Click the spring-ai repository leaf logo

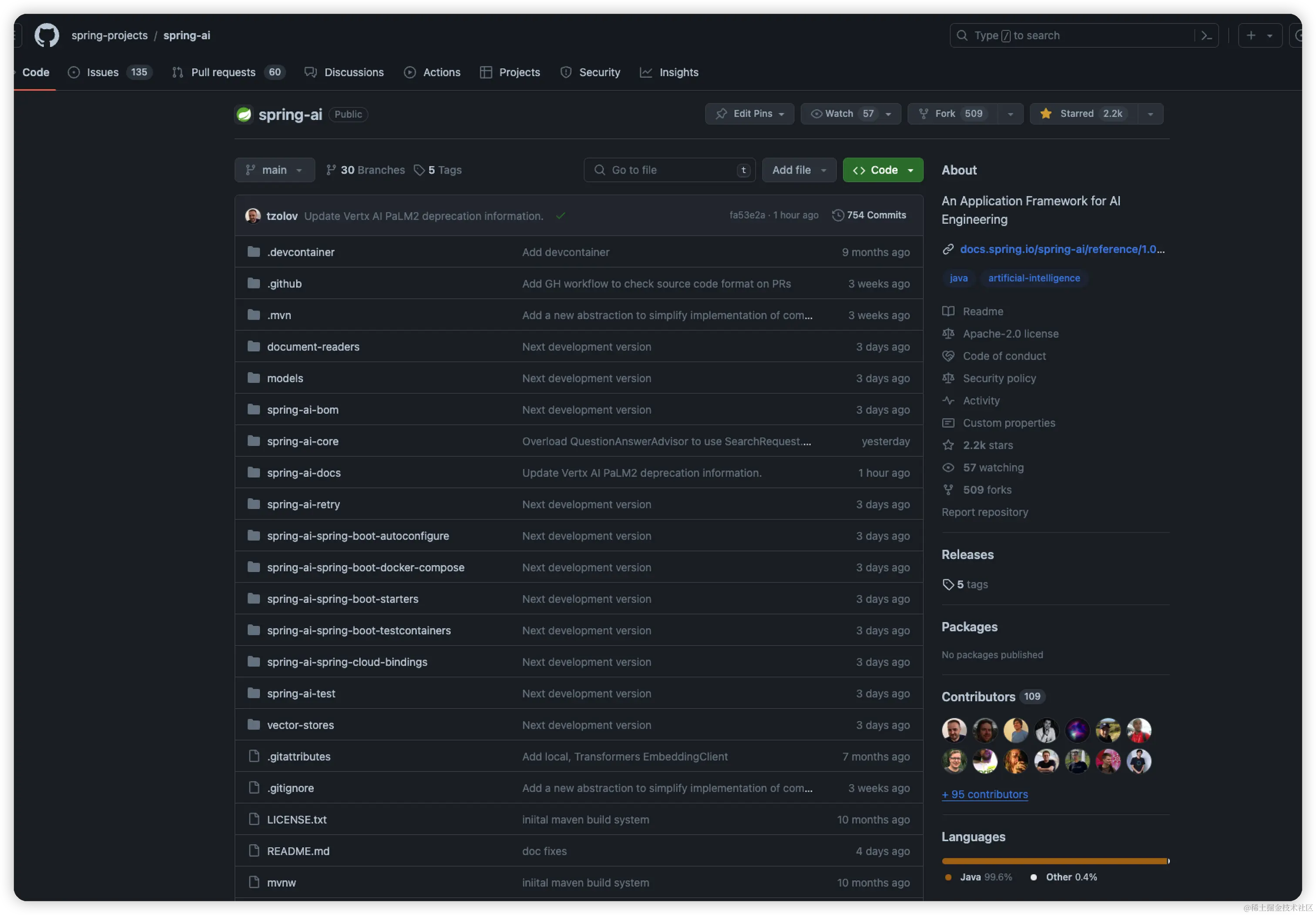pos(244,114)
